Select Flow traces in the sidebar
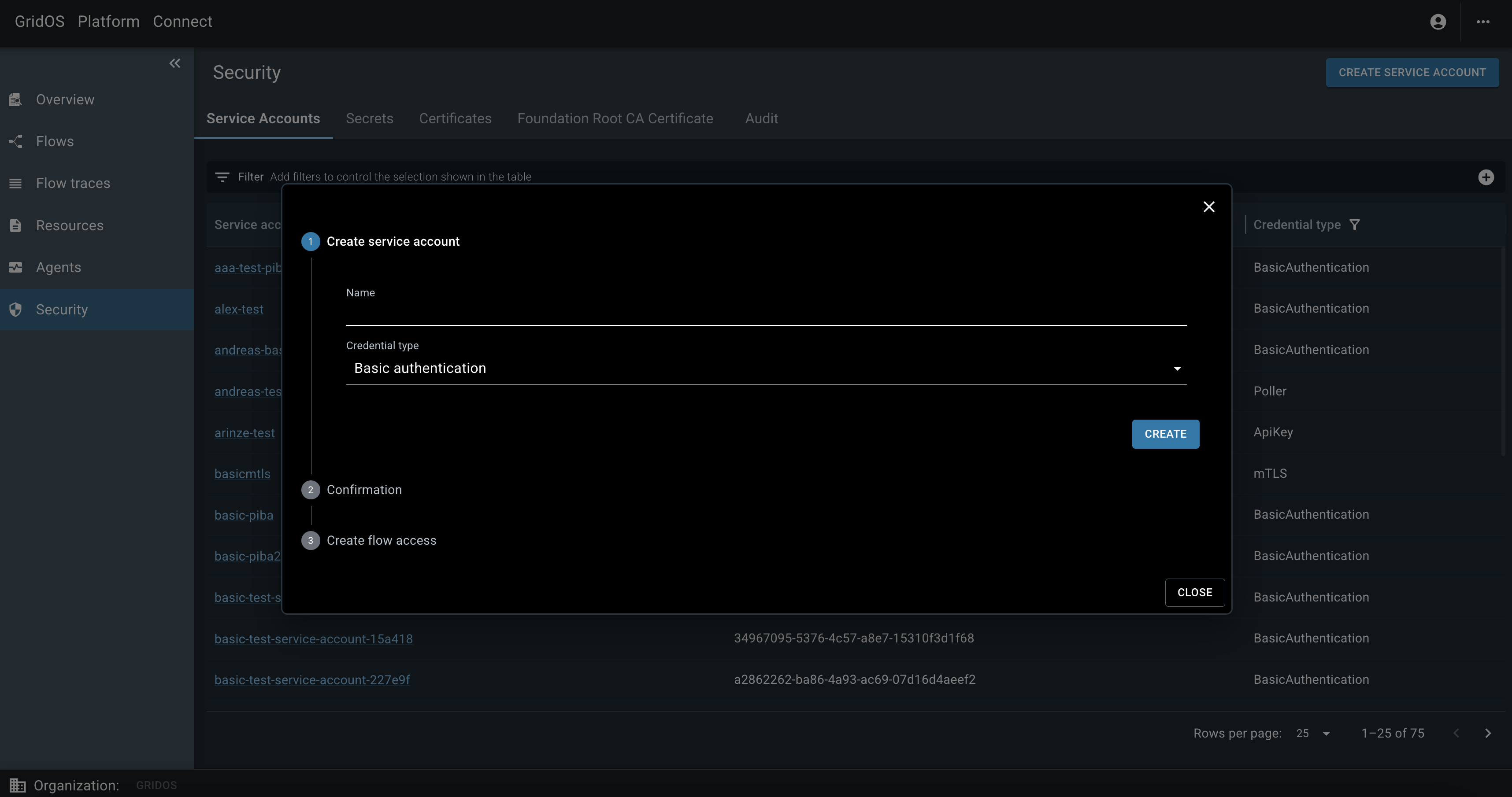Screen dimensions: 1512x797 pos(97,184)
